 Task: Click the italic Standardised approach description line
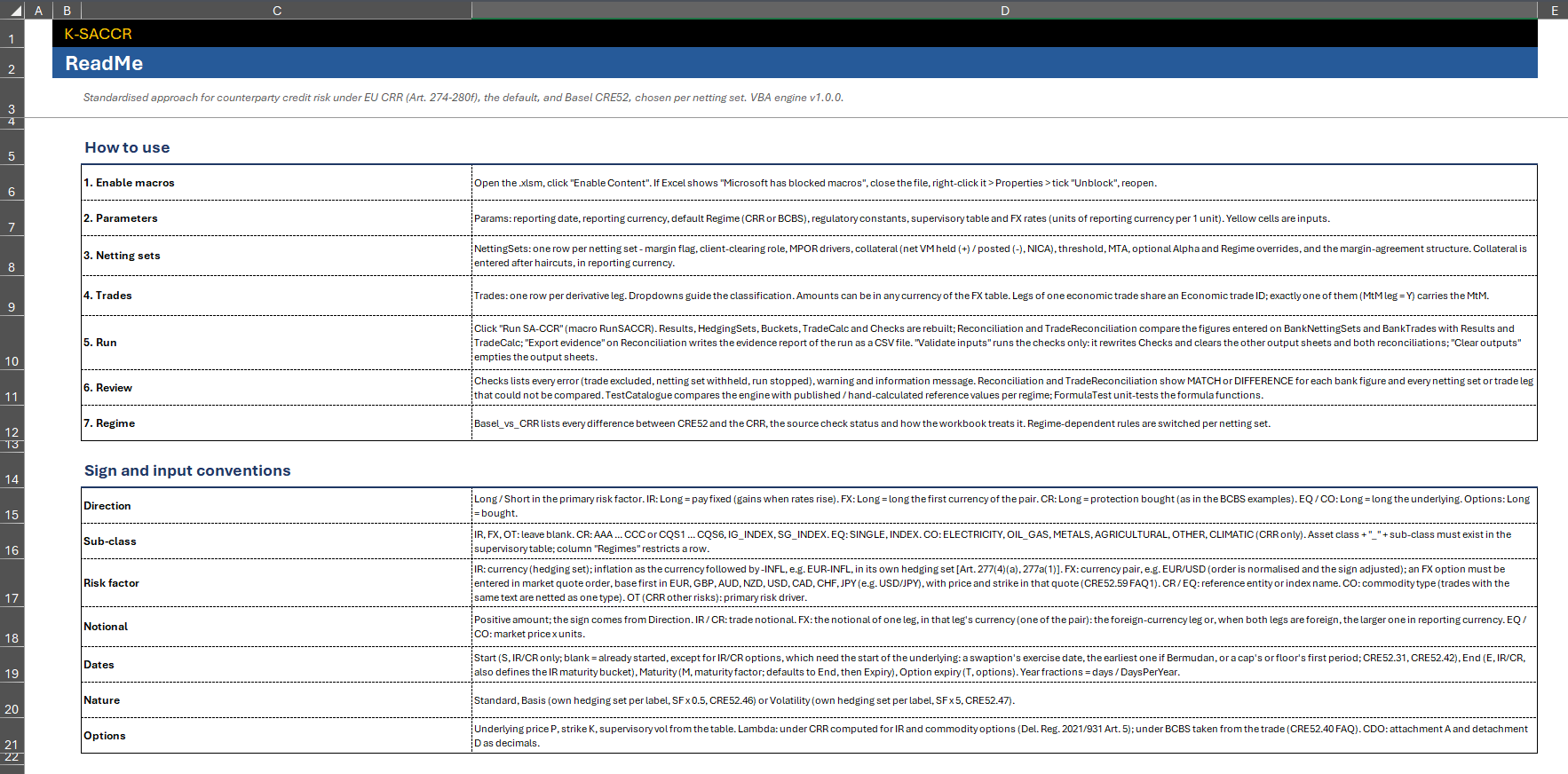[463, 98]
